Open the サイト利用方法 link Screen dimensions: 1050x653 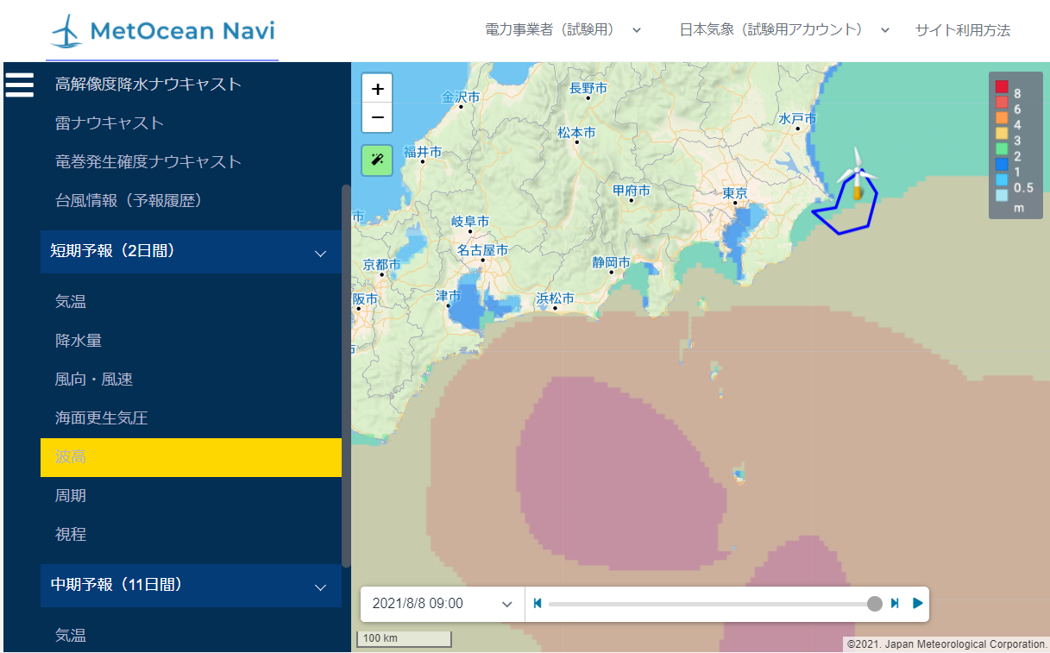pyautogui.click(x=962, y=30)
